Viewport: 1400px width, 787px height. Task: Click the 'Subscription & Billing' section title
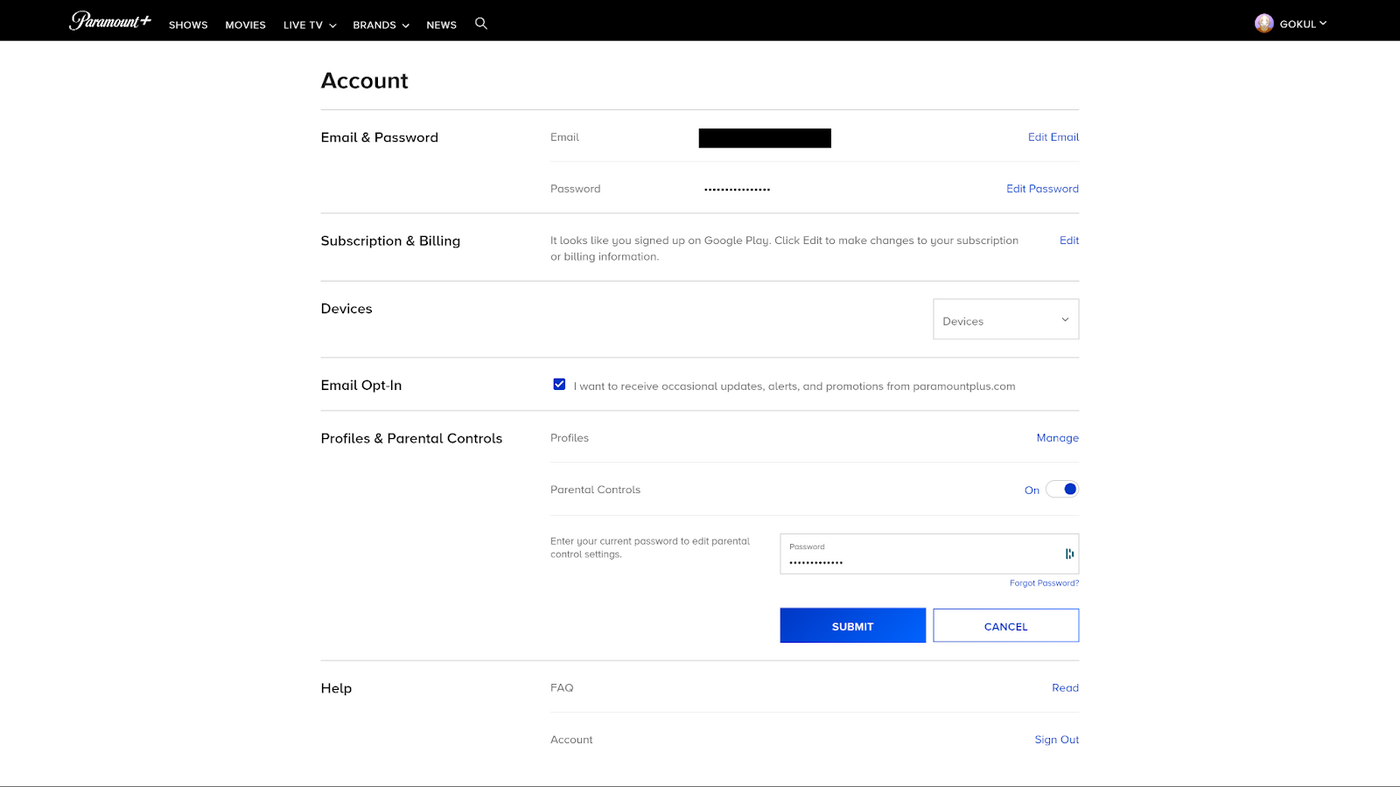point(390,240)
